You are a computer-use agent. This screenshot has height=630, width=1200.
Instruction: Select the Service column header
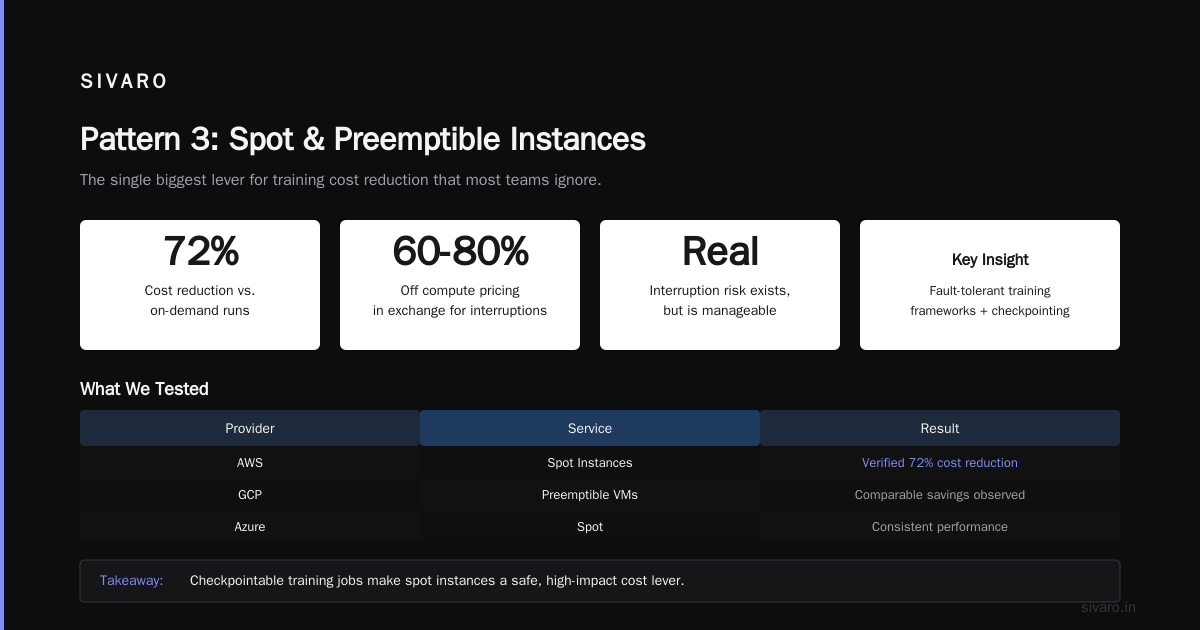(590, 428)
